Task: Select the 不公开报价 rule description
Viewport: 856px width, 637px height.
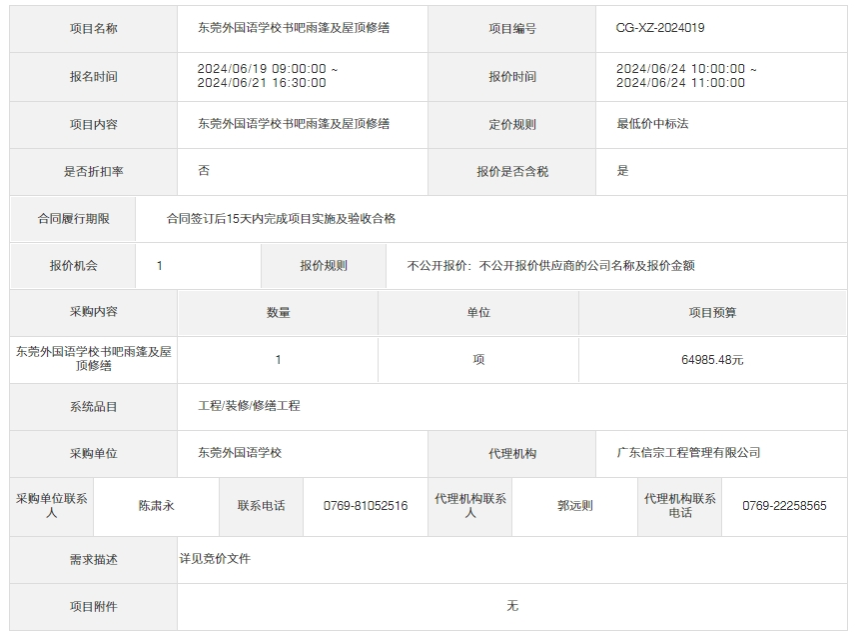Action: click(551, 266)
